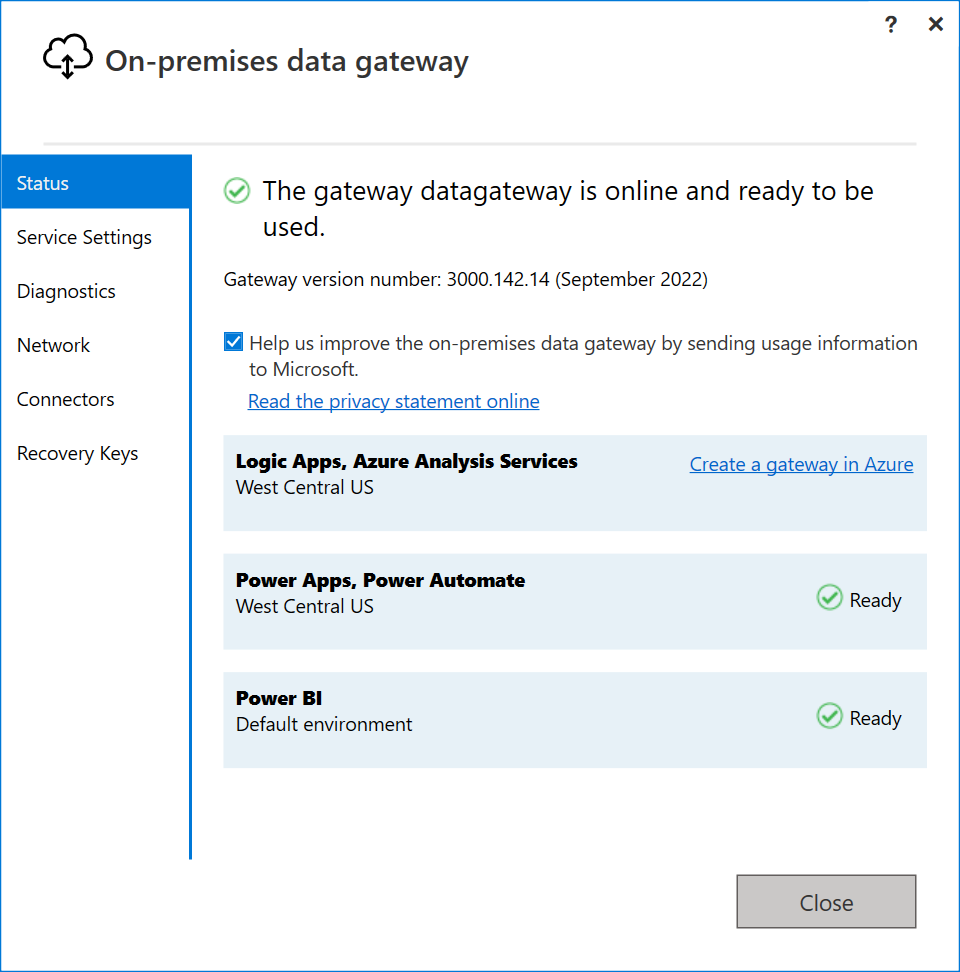View the Recovery Keys page
The width and height of the screenshot is (960, 972).
click(x=77, y=453)
